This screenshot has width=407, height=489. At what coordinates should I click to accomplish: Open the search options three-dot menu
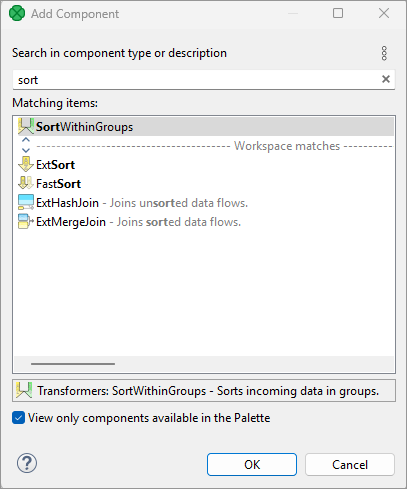click(x=384, y=53)
